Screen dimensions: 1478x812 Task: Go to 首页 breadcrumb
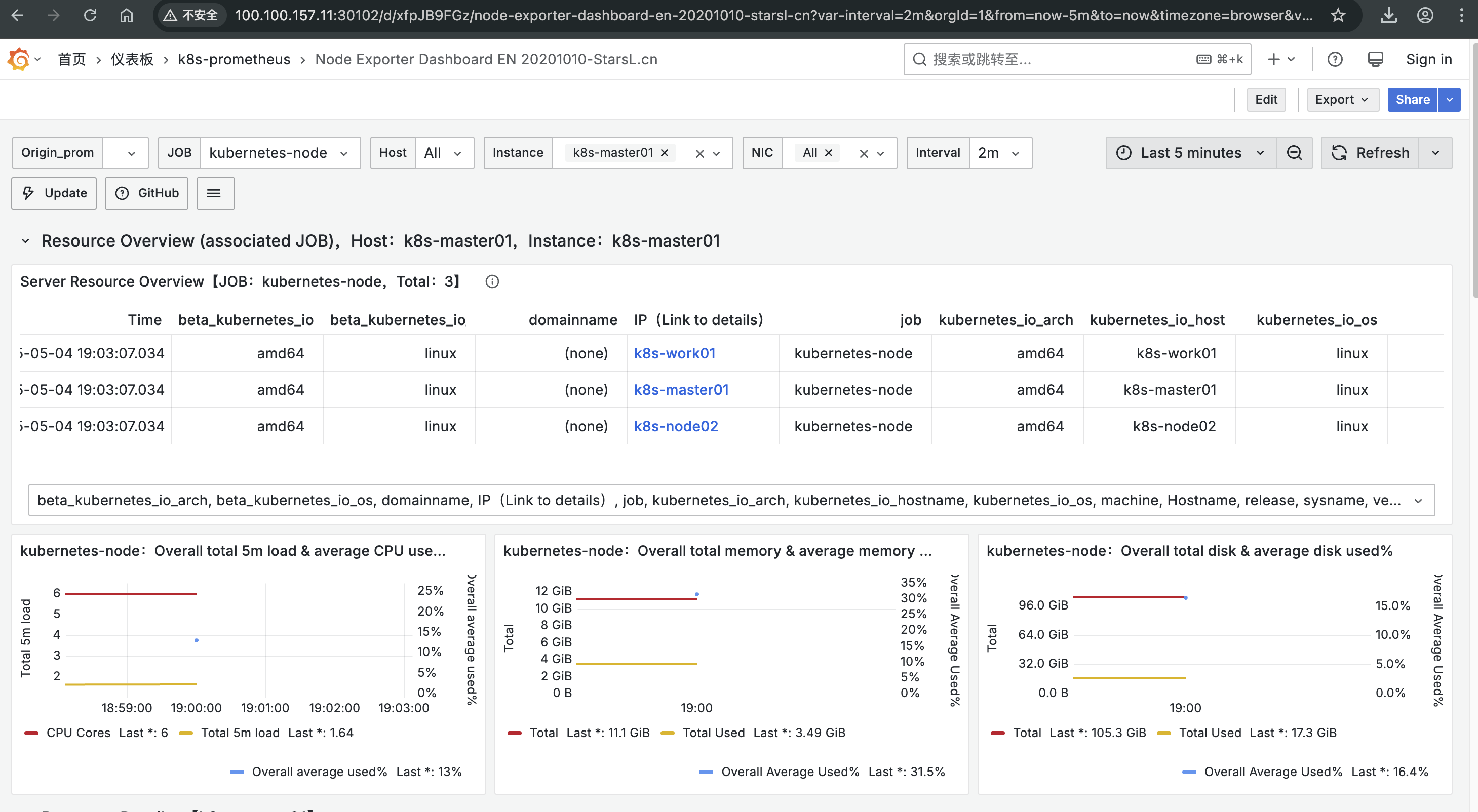pos(72,59)
